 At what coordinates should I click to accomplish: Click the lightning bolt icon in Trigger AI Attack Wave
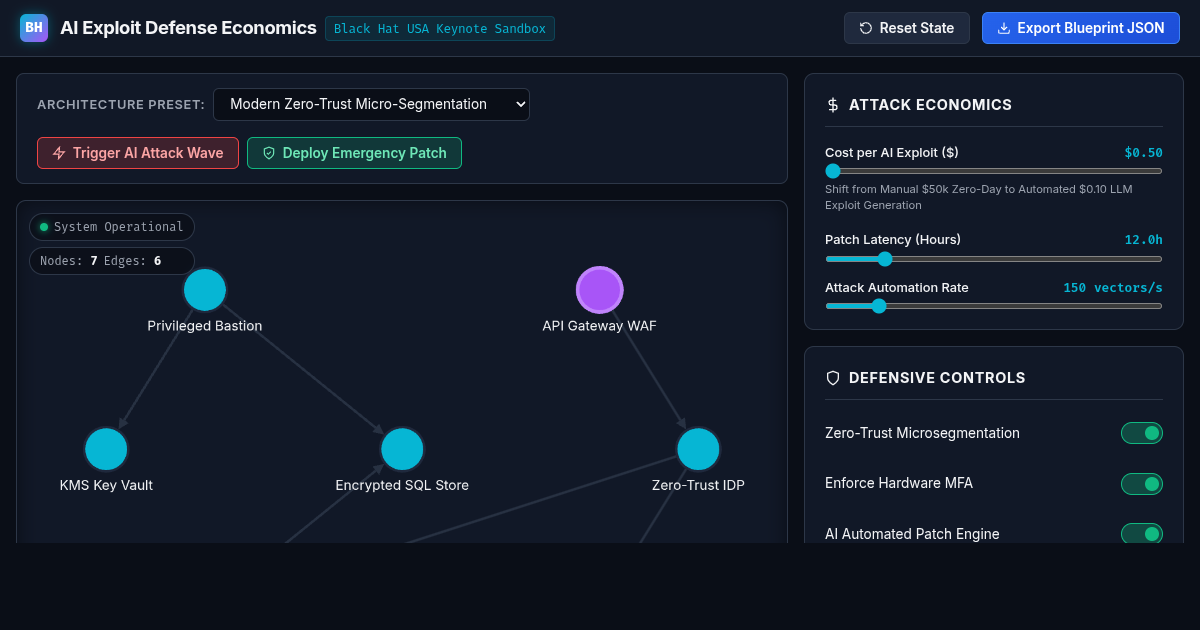(x=59, y=153)
